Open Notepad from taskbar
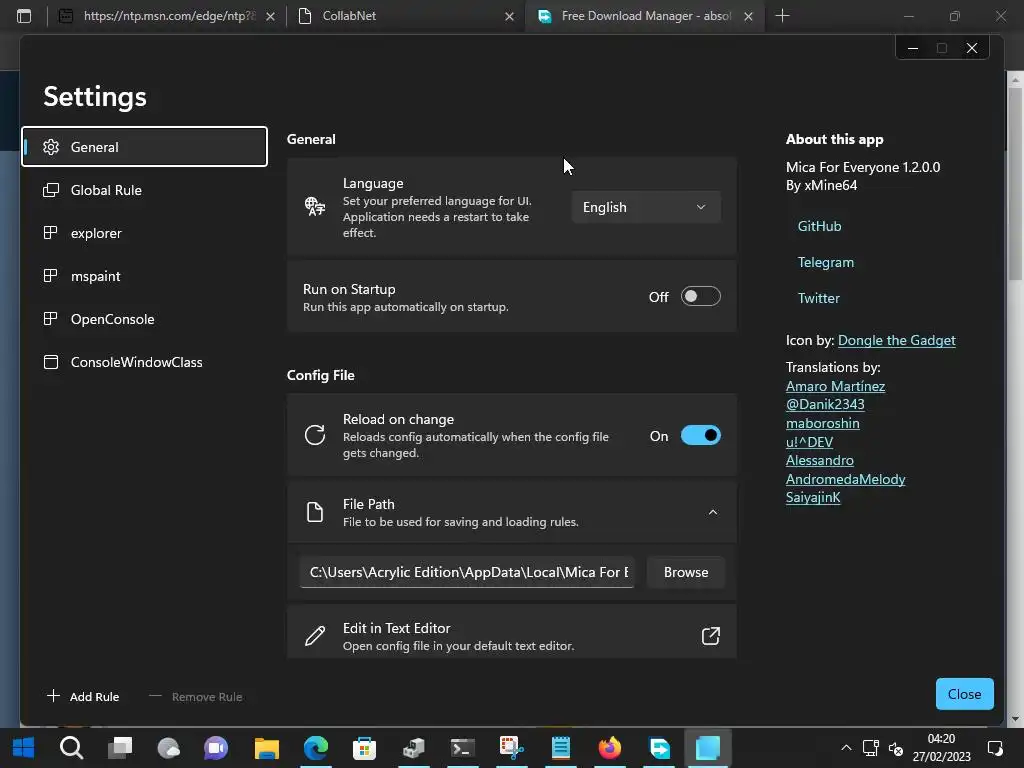Image resolution: width=1024 pixels, height=768 pixels. [x=560, y=748]
